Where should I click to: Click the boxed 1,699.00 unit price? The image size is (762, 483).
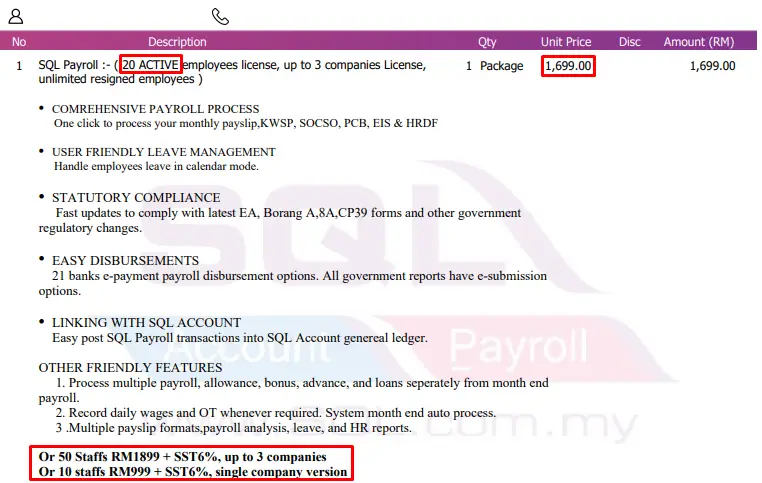pos(568,66)
